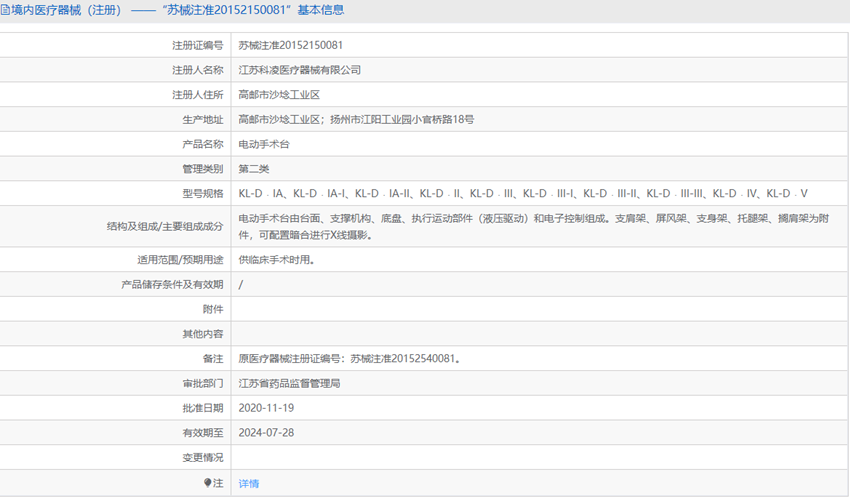Click the lightbulb icon next to 注
Viewport: 850px width, 498px height.
click(x=207, y=483)
